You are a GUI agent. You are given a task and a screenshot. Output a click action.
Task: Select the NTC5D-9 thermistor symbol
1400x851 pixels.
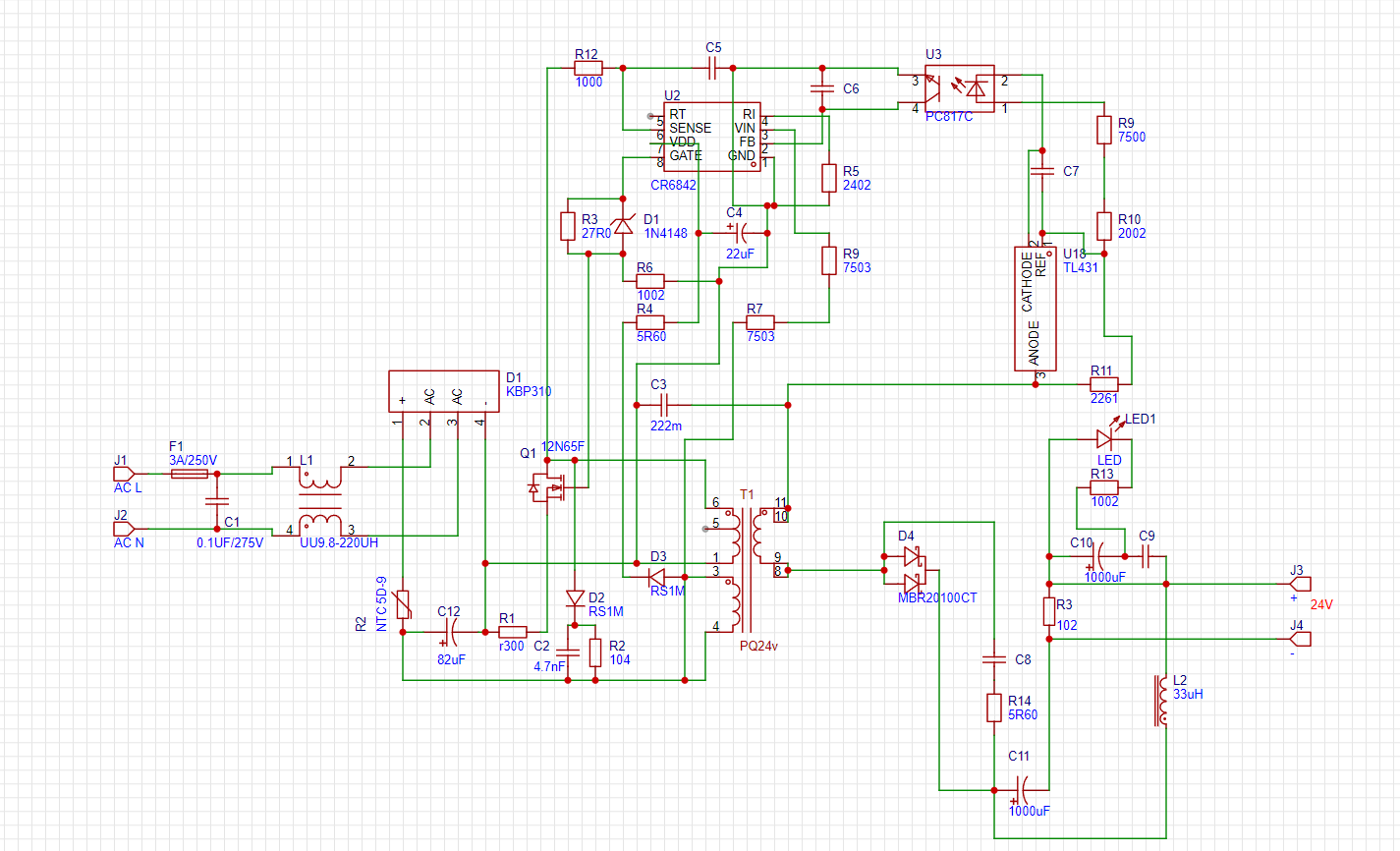403,604
